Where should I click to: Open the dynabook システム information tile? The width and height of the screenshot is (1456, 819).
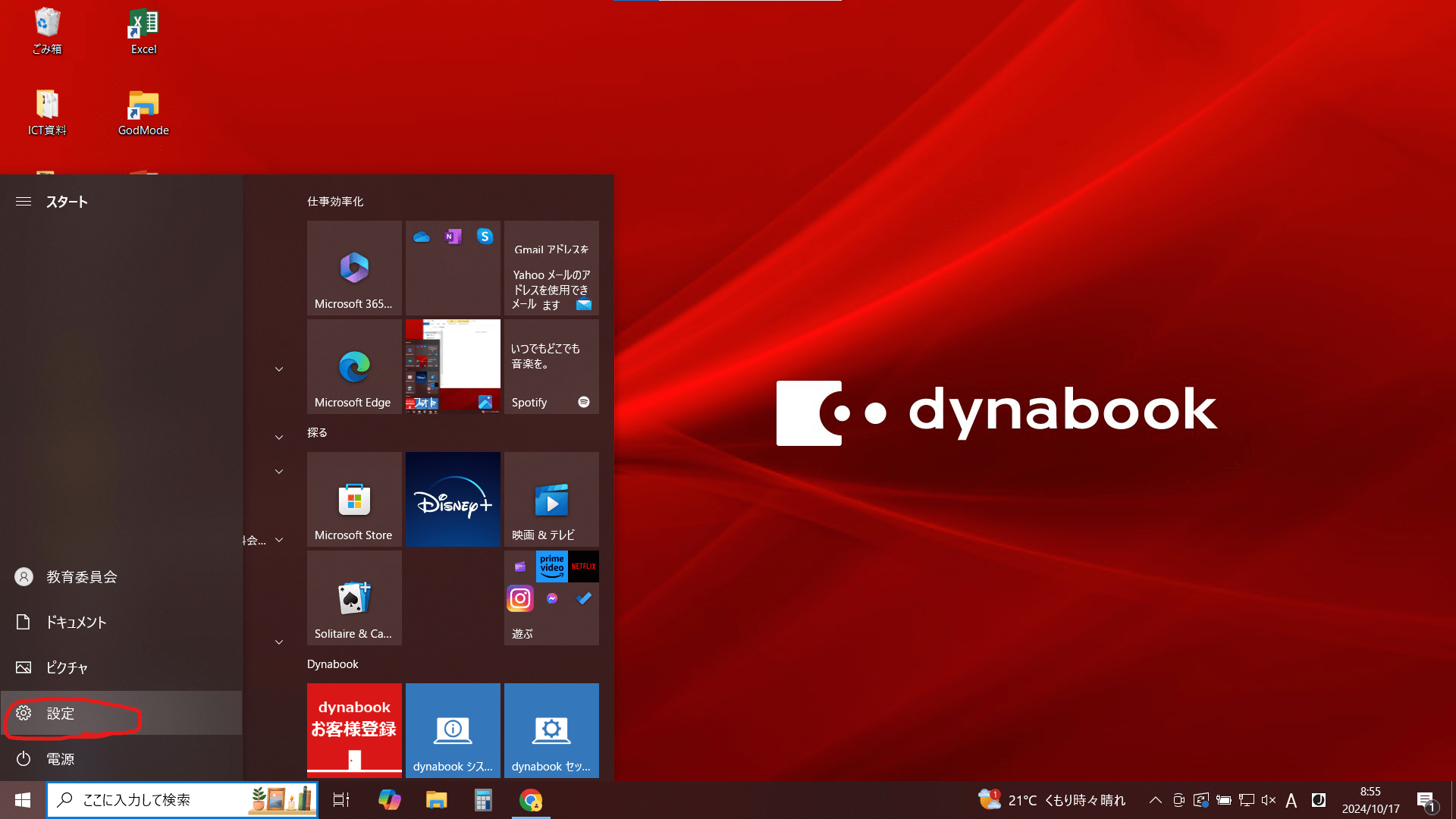click(453, 730)
